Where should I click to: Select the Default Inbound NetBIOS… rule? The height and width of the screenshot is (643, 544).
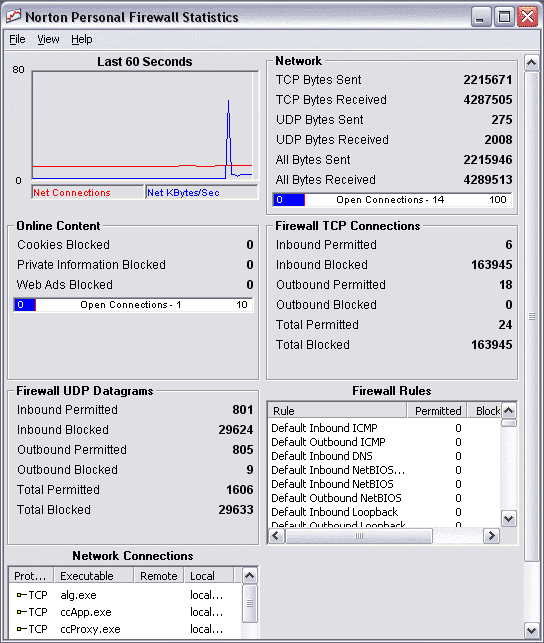point(338,470)
